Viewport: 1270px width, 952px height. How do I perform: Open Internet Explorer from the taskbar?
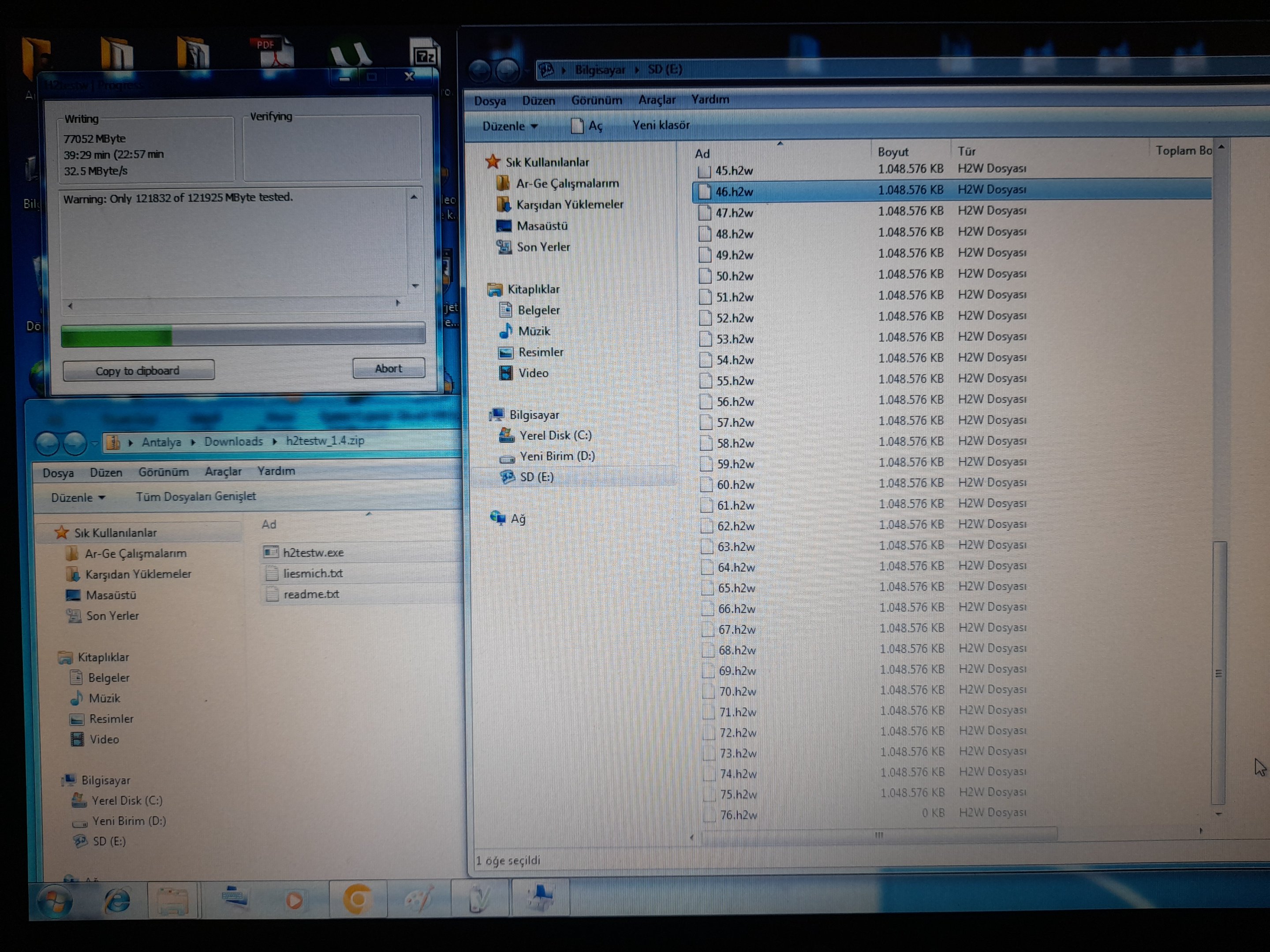[117, 900]
